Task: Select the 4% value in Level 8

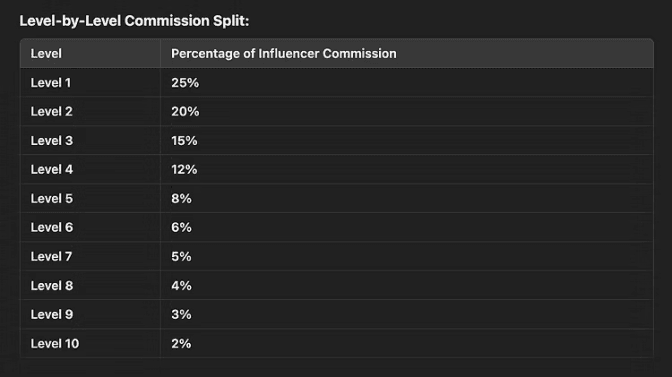Action: click(181, 285)
